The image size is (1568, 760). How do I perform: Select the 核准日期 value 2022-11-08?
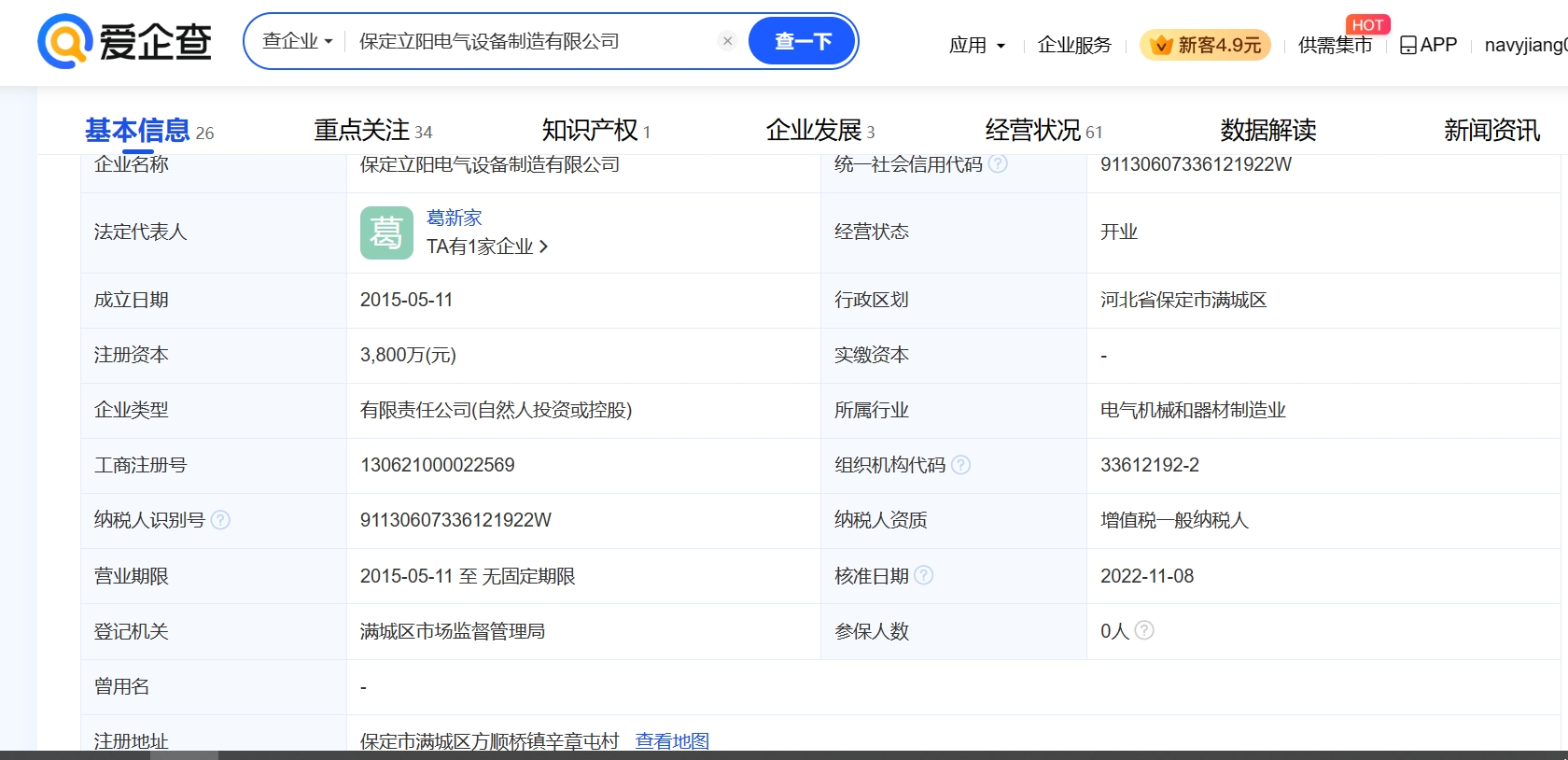[1147, 576]
